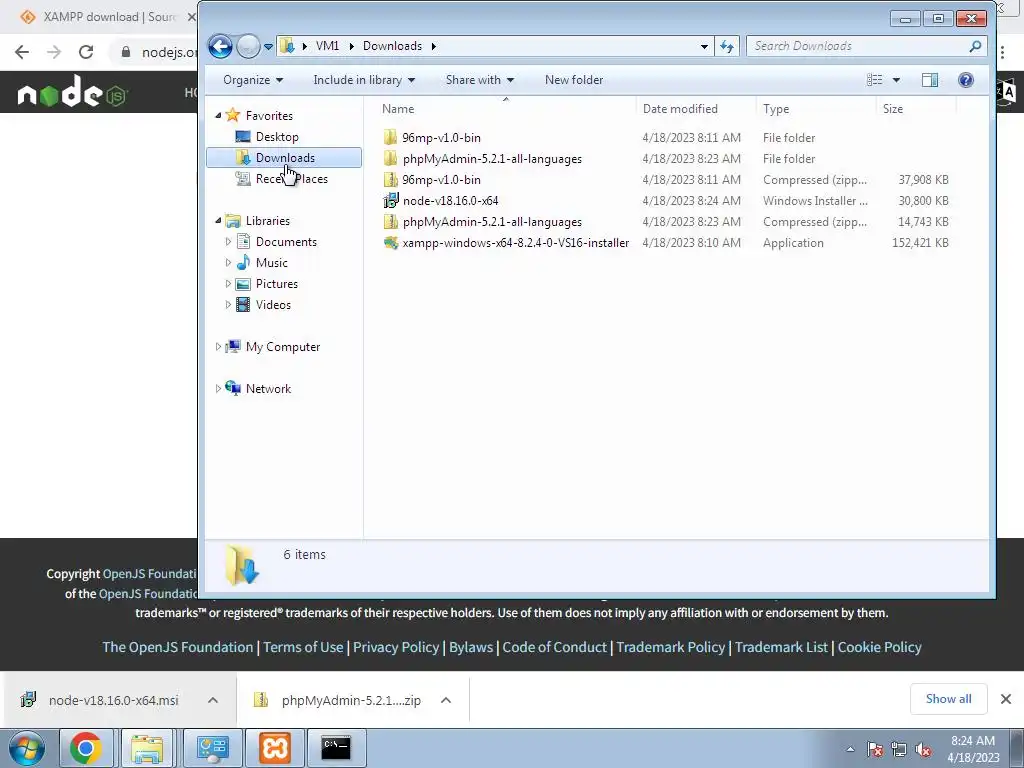Open the Trademark Policy footer link
1024x768 pixels.
click(671, 647)
